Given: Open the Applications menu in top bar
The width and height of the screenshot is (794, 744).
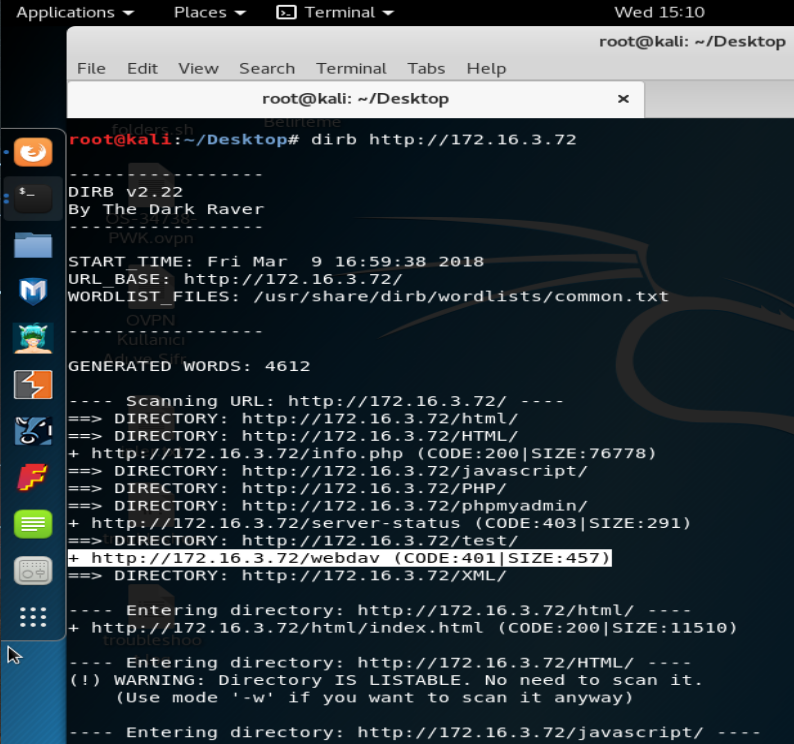Looking at the screenshot, I should [x=75, y=12].
